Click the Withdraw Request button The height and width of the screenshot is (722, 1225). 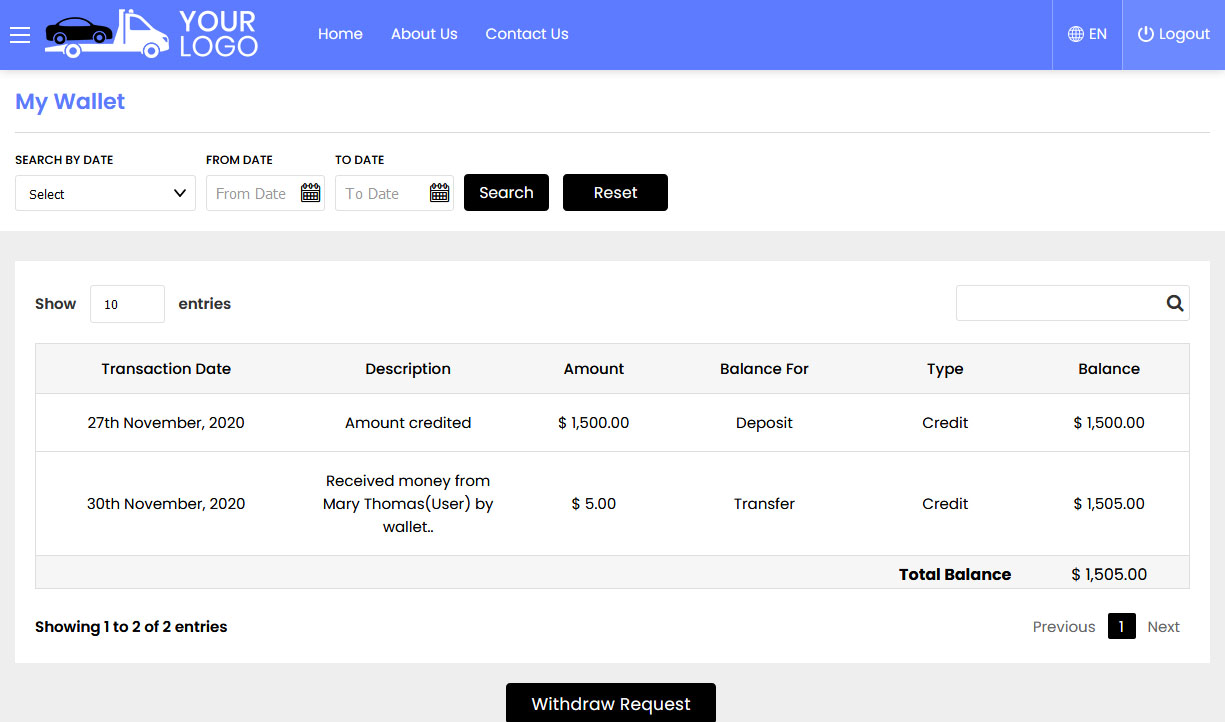click(x=611, y=703)
